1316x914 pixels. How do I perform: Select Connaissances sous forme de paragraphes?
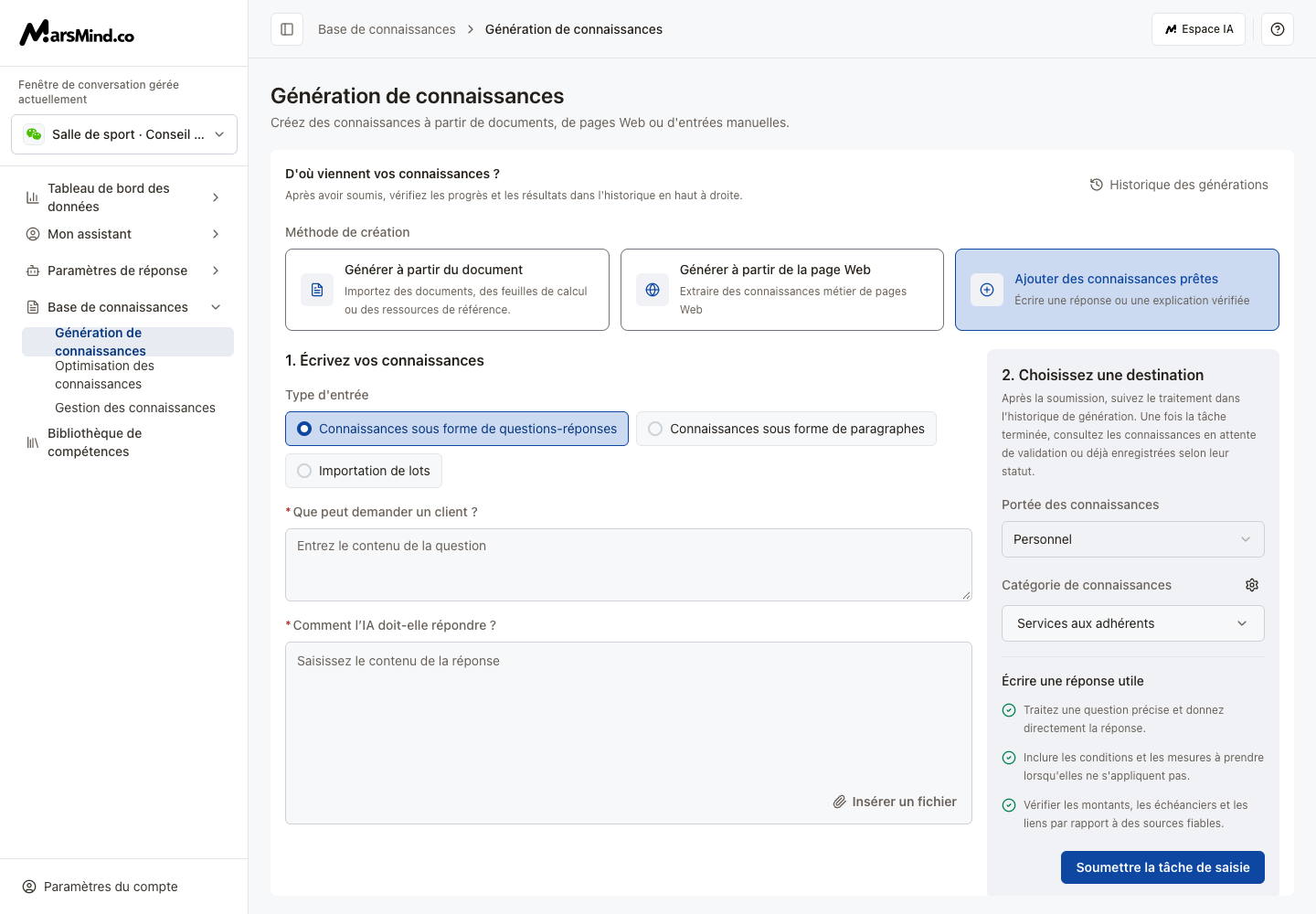[786, 429]
